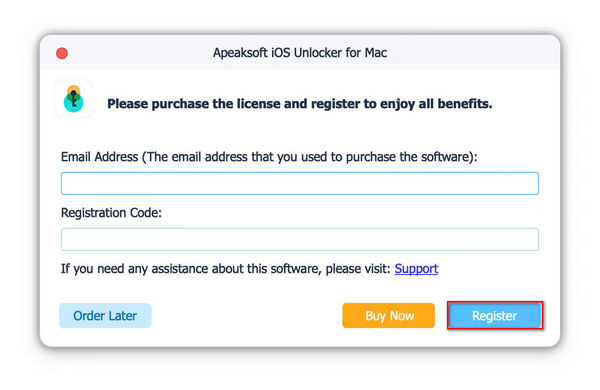Click the assistance help sentence text
The width and height of the screenshot is (600, 390).
pyautogui.click(x=225, y=269)
